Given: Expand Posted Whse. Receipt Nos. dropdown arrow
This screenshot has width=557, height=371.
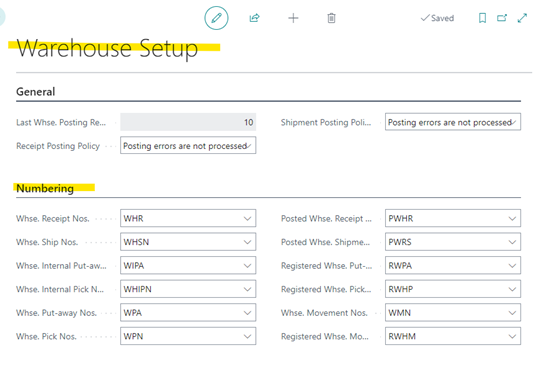Looking at the screenshot, I should coord(512,219).
